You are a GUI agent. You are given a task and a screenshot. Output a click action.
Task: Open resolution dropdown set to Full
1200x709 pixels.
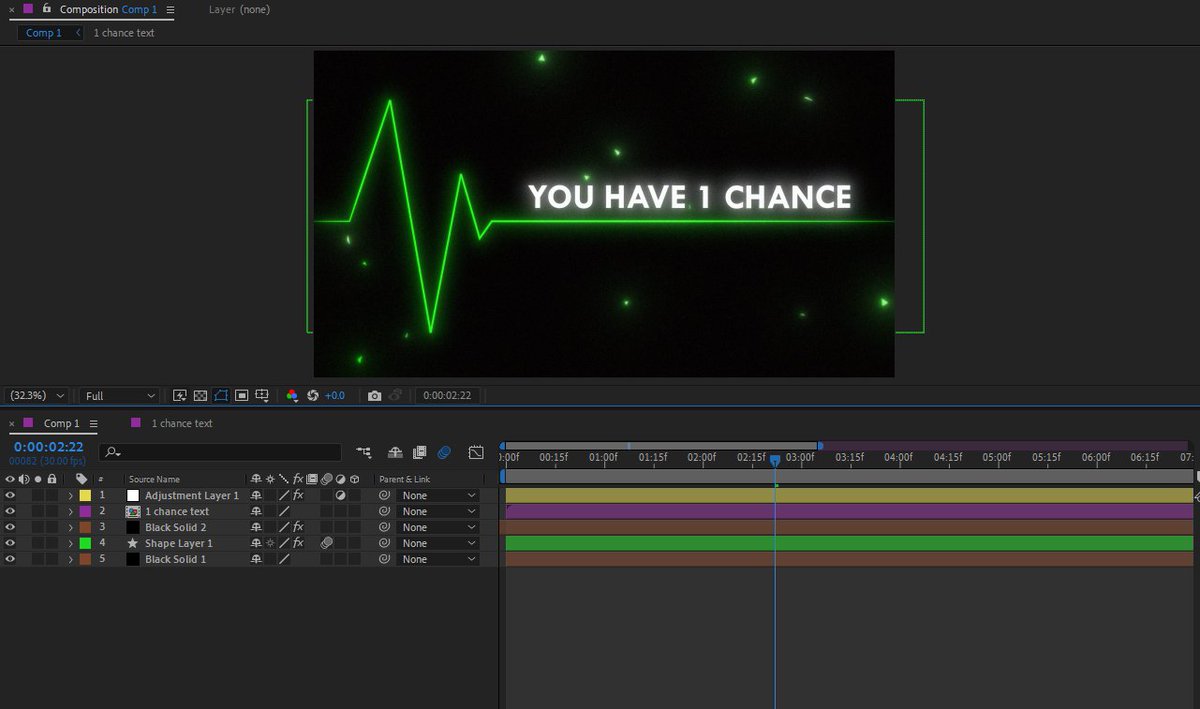tap(120, 396)
